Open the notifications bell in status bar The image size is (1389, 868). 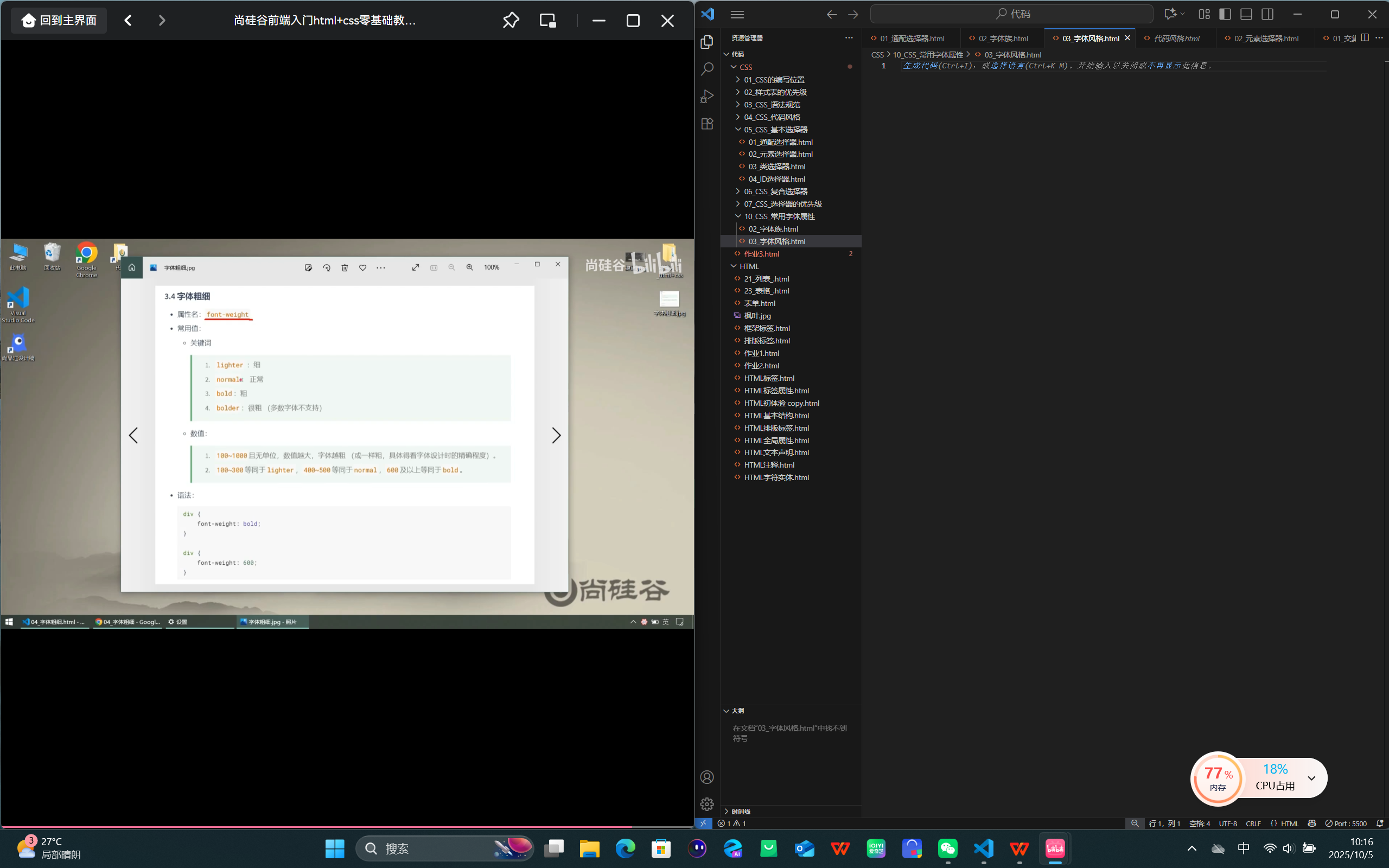click(1380, 823)
